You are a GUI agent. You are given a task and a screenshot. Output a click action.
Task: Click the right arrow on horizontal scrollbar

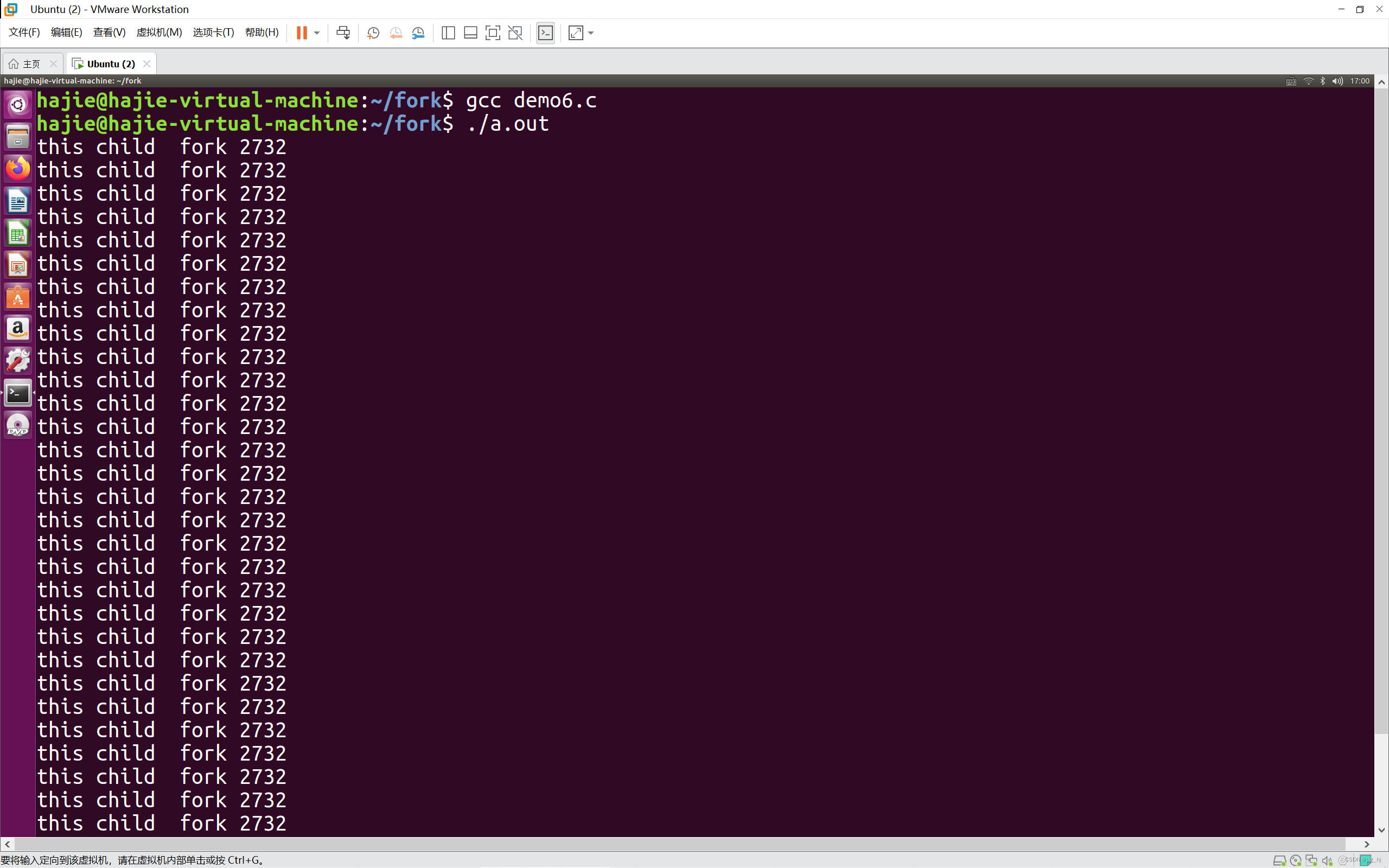[1367, 844]
